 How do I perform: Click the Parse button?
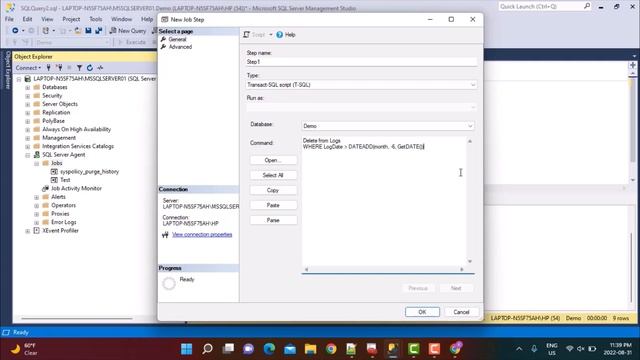point(273,220)
